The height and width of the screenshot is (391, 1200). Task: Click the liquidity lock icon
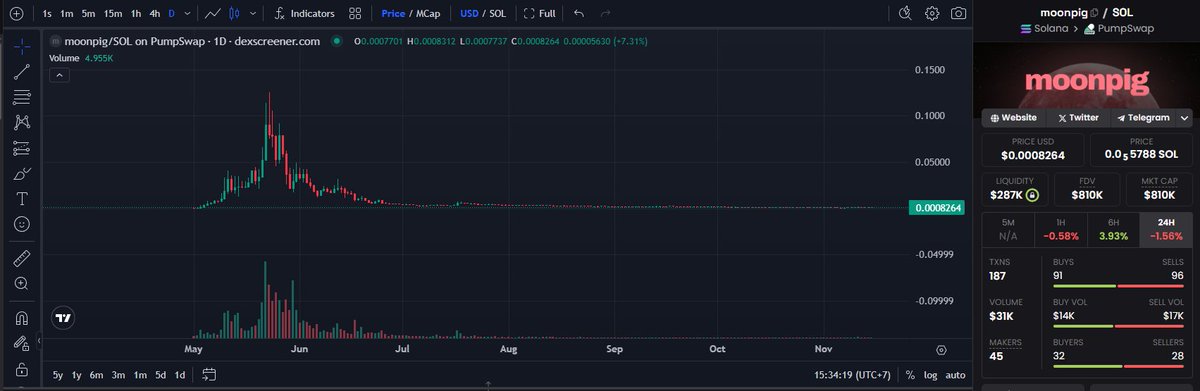1032,195
